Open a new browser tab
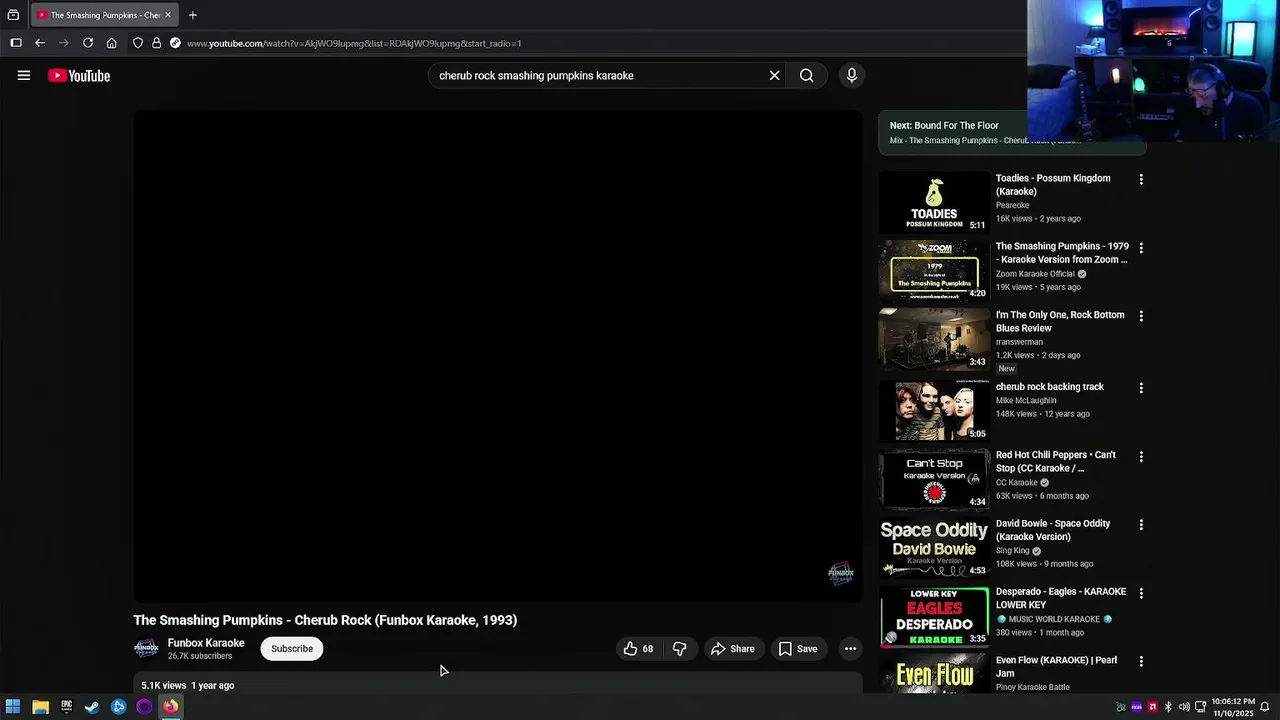 pyautogui.click(x=193, y=15)
